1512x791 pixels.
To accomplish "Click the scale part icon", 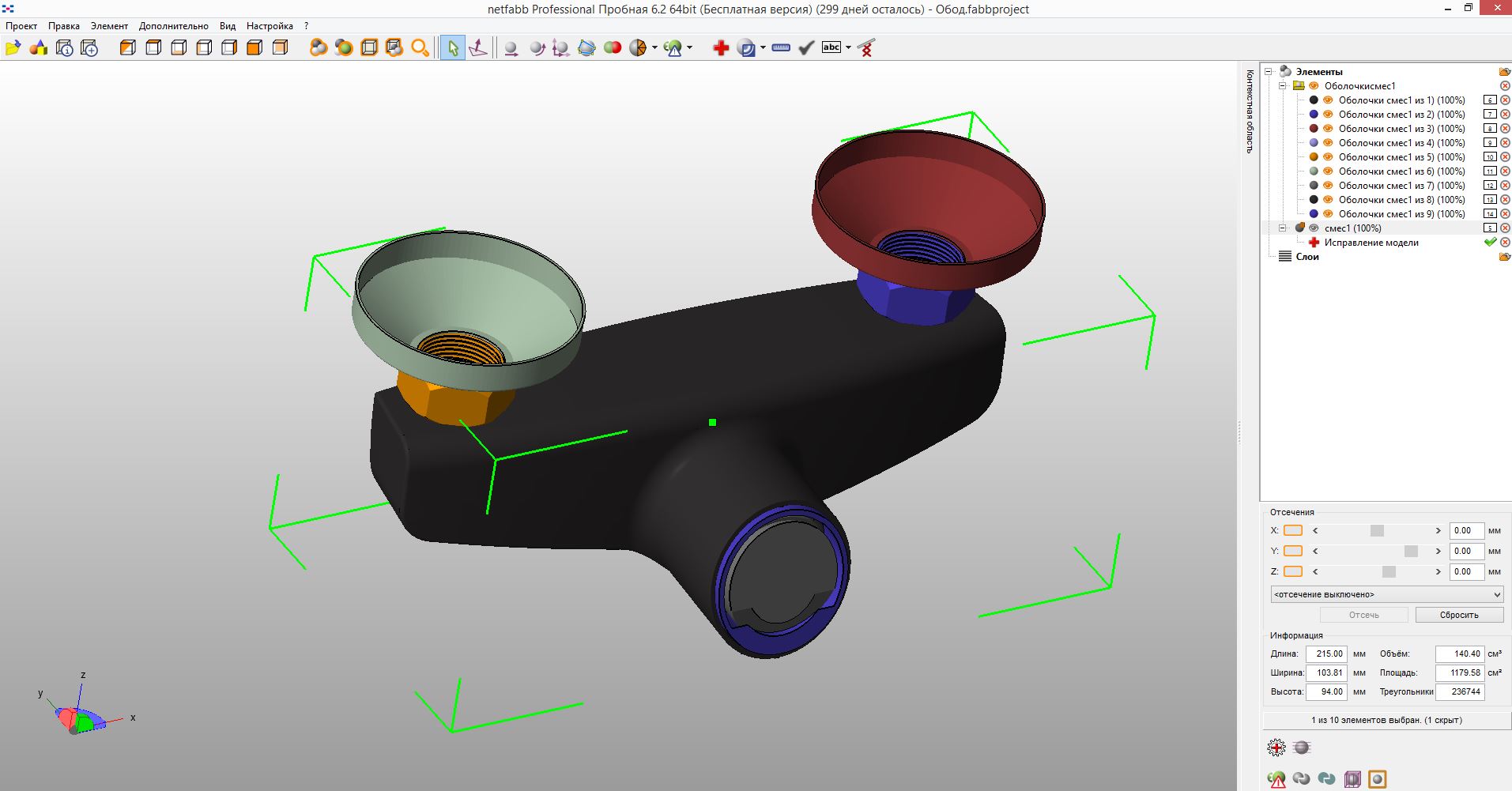I will pyautogui.click(x=561, y=48).
